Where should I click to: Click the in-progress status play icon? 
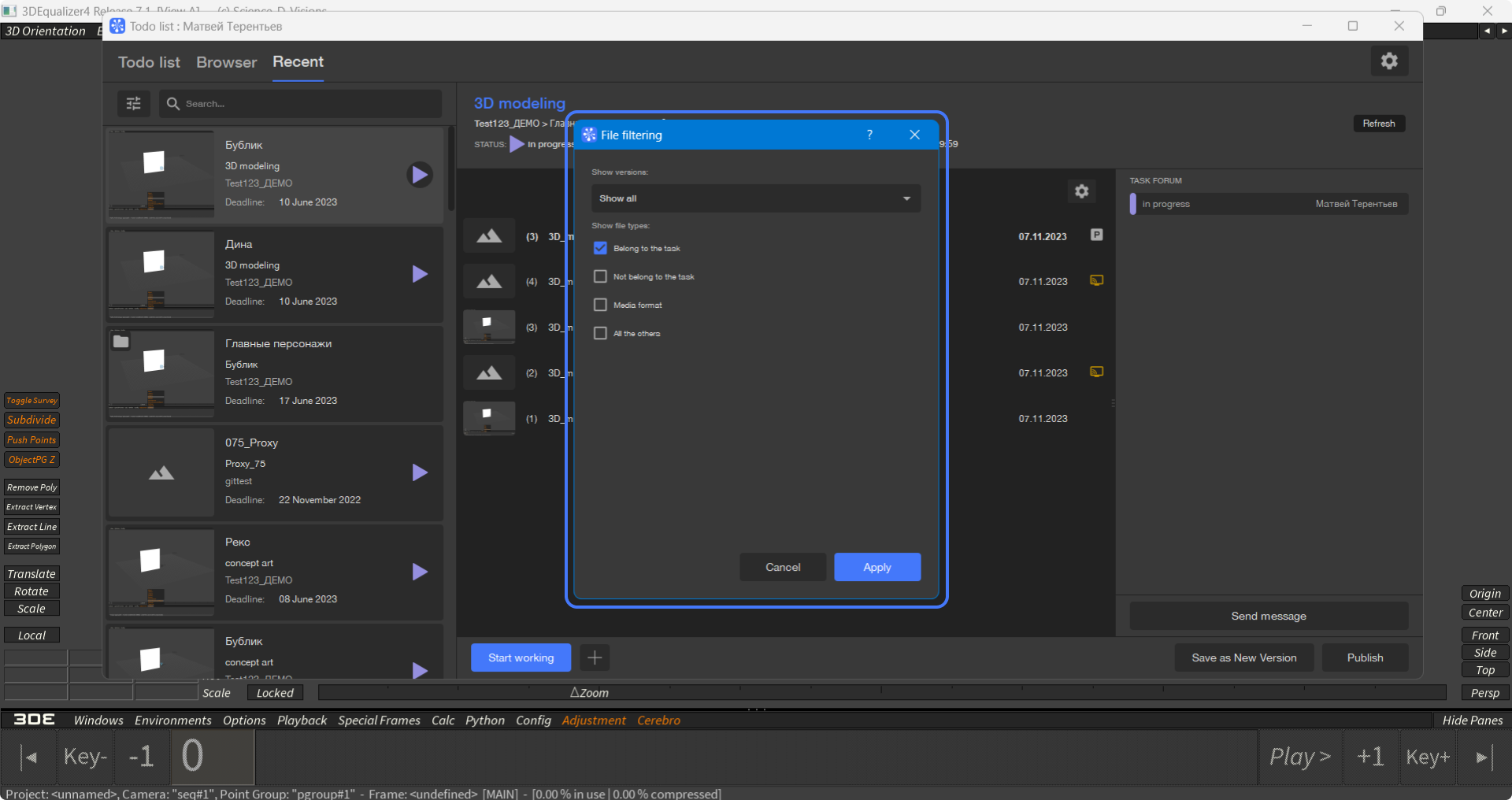click(517, 144)
